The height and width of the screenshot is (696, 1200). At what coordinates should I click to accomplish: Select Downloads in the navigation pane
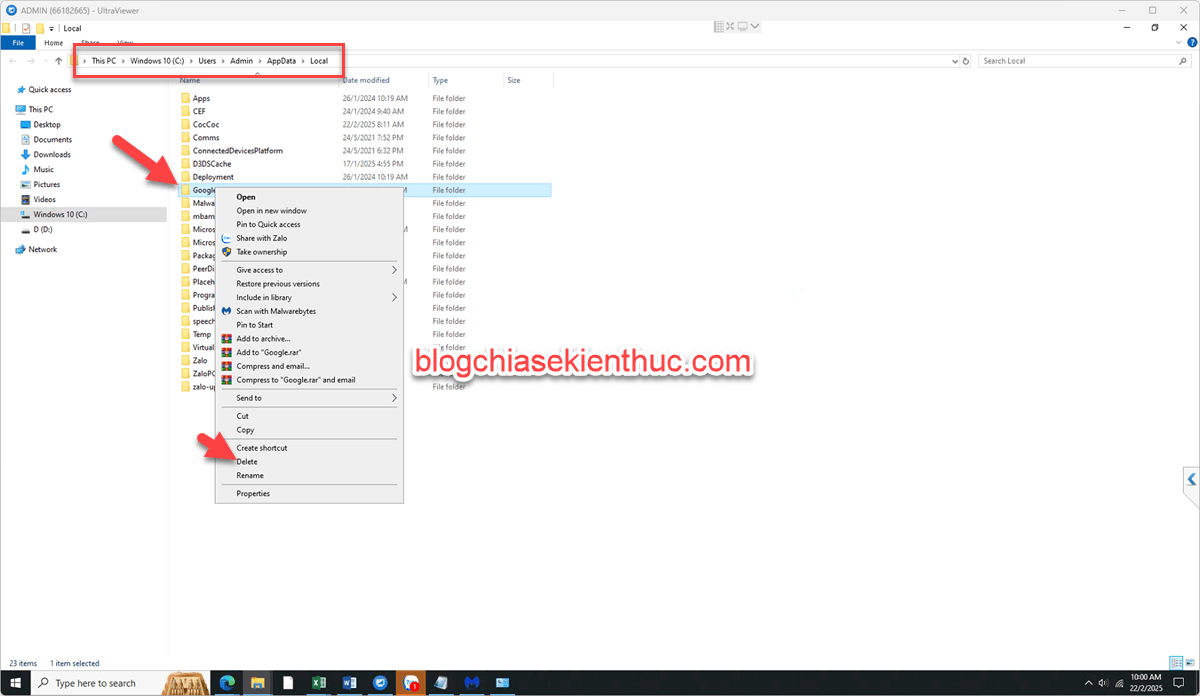click(x=52, y=155)
